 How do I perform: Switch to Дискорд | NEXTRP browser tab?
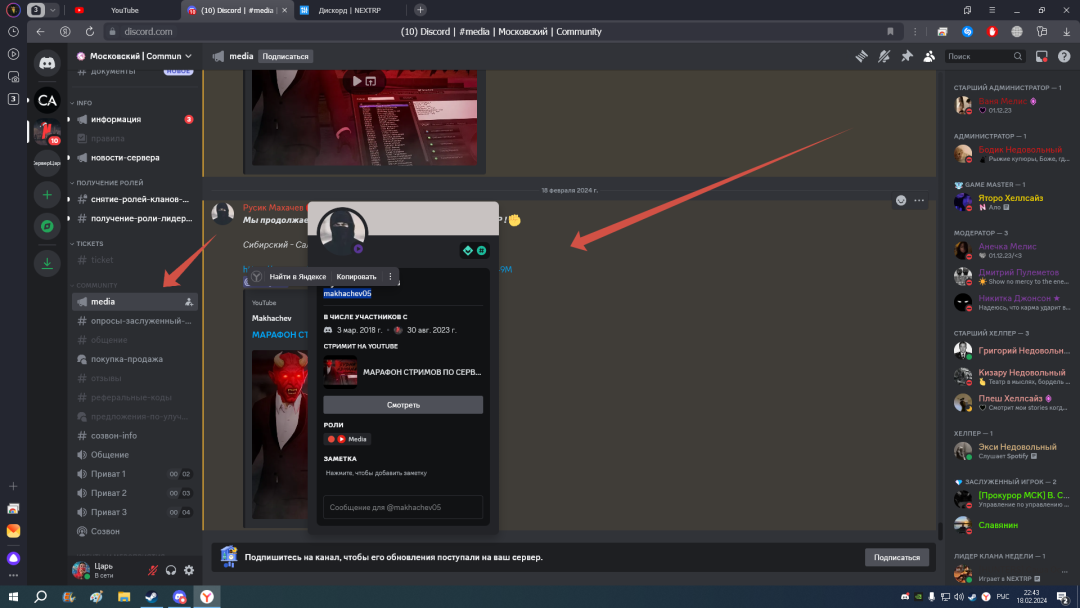click(349, 10)
